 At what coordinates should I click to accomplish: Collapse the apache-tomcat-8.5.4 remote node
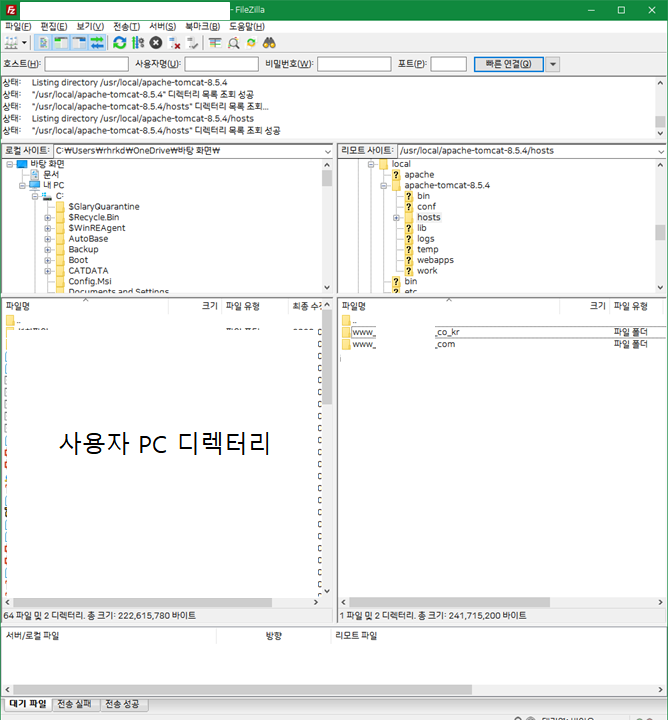pos(383,186)
